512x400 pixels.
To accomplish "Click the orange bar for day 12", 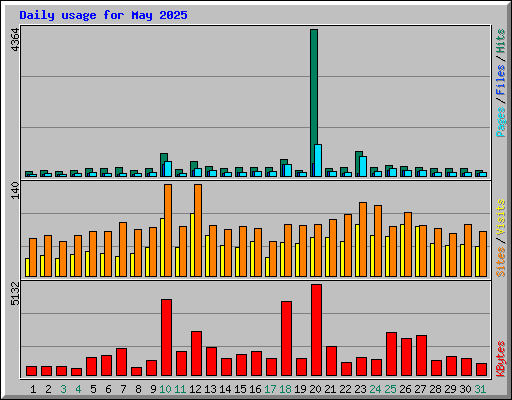I will (198, 230).
